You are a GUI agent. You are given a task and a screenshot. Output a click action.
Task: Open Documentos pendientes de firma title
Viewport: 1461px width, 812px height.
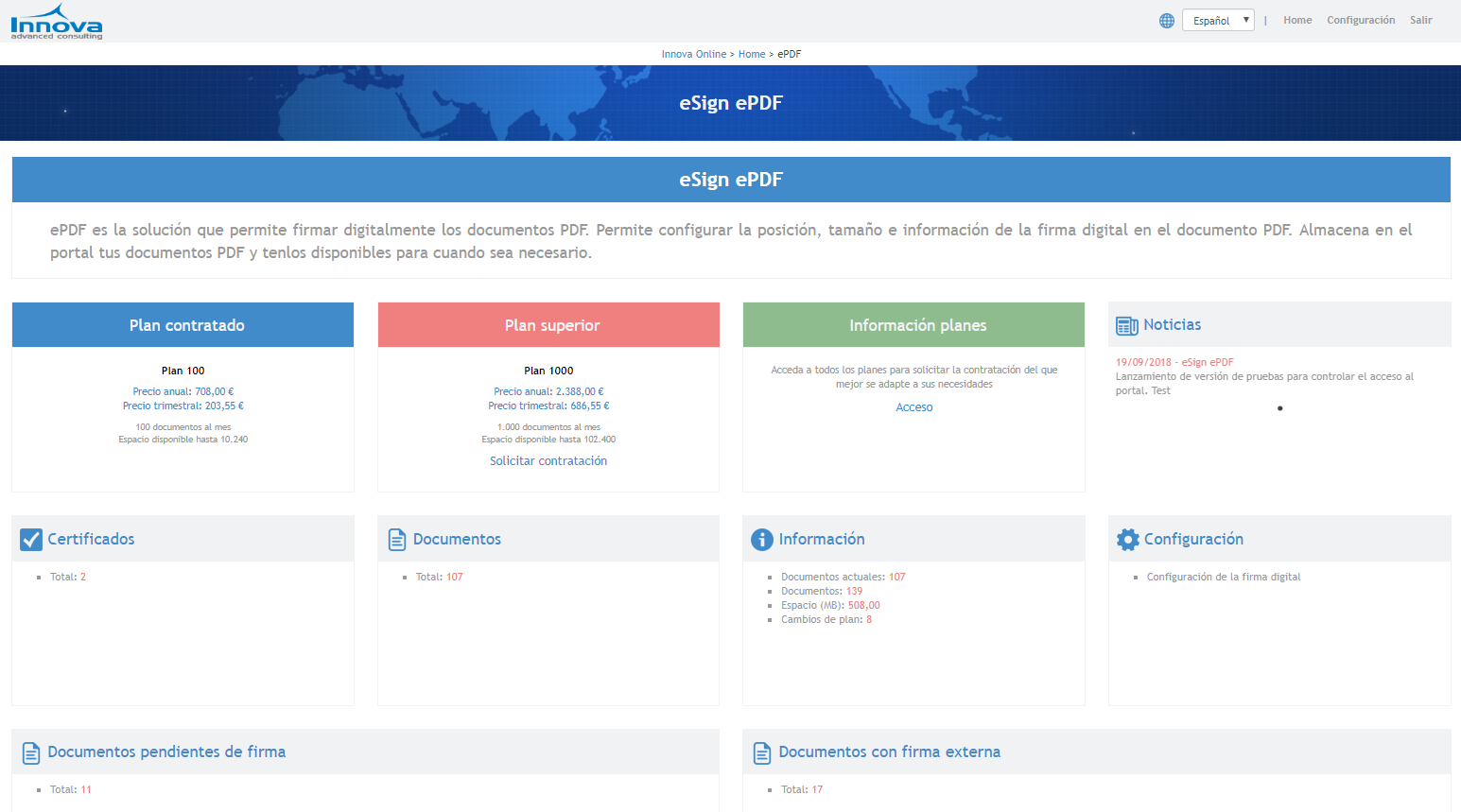166,752
